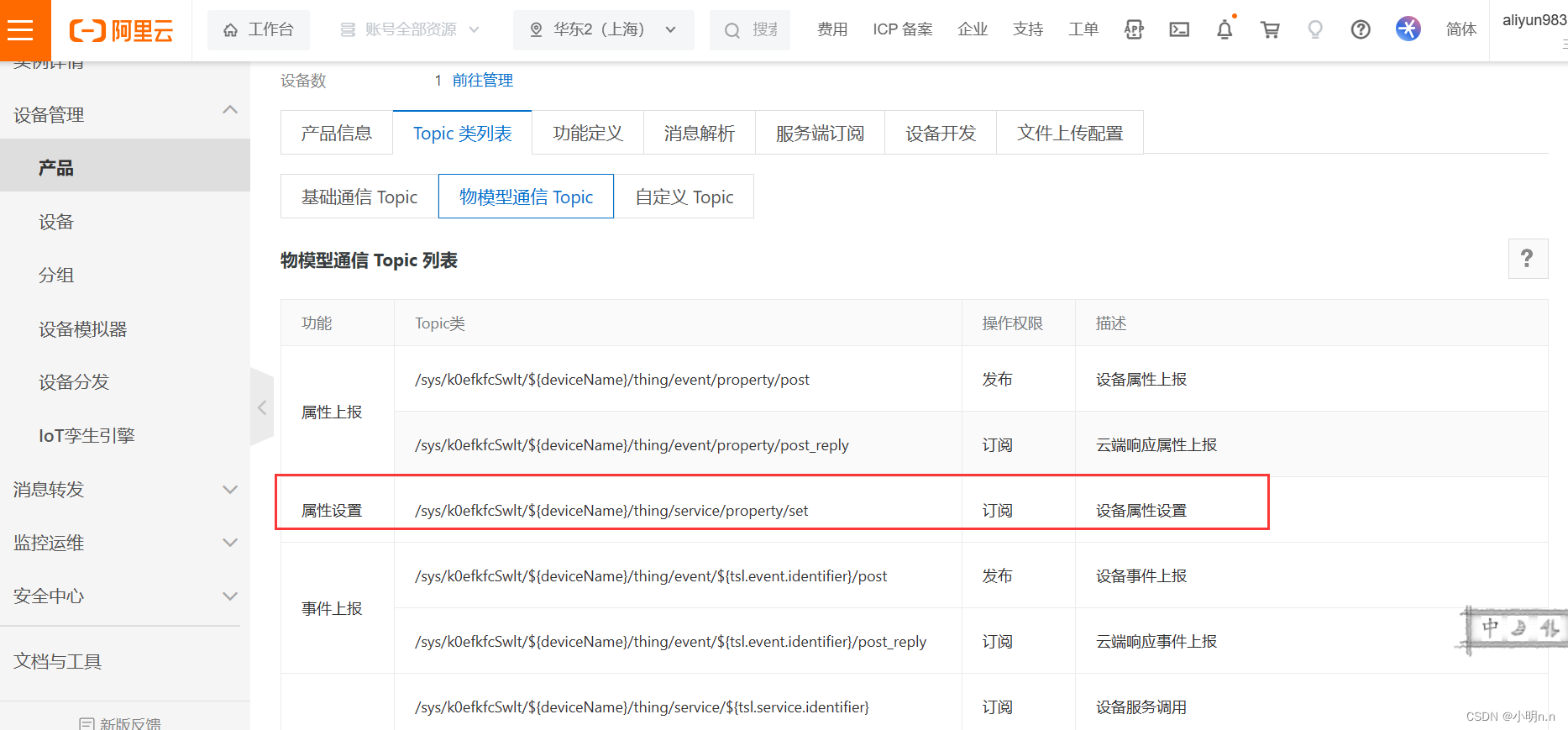Follow the 前往管理 link
The image size is (1568, 730).
[x=483, y=81]
